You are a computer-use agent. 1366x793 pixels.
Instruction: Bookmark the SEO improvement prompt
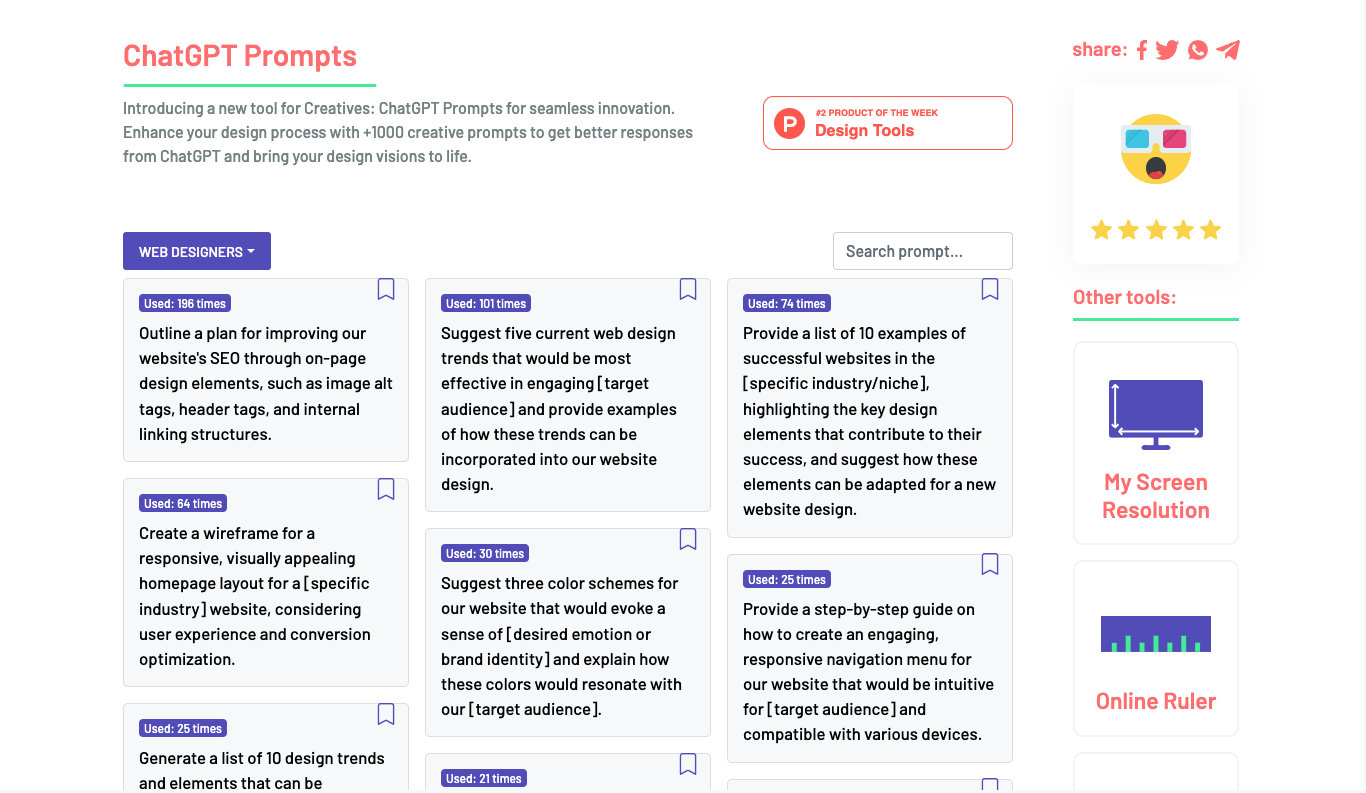tap(386, 289)
